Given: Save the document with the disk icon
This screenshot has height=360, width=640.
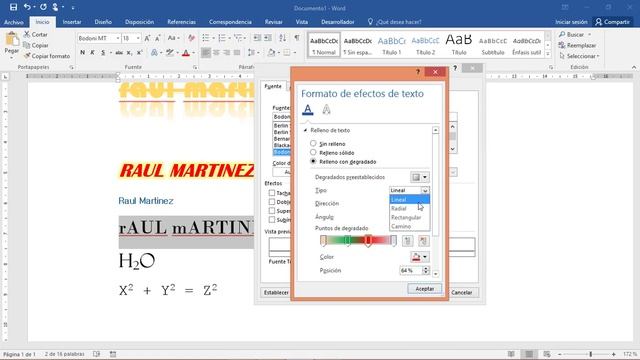Looking at the screenshot, I should click(x=13, y=7).
